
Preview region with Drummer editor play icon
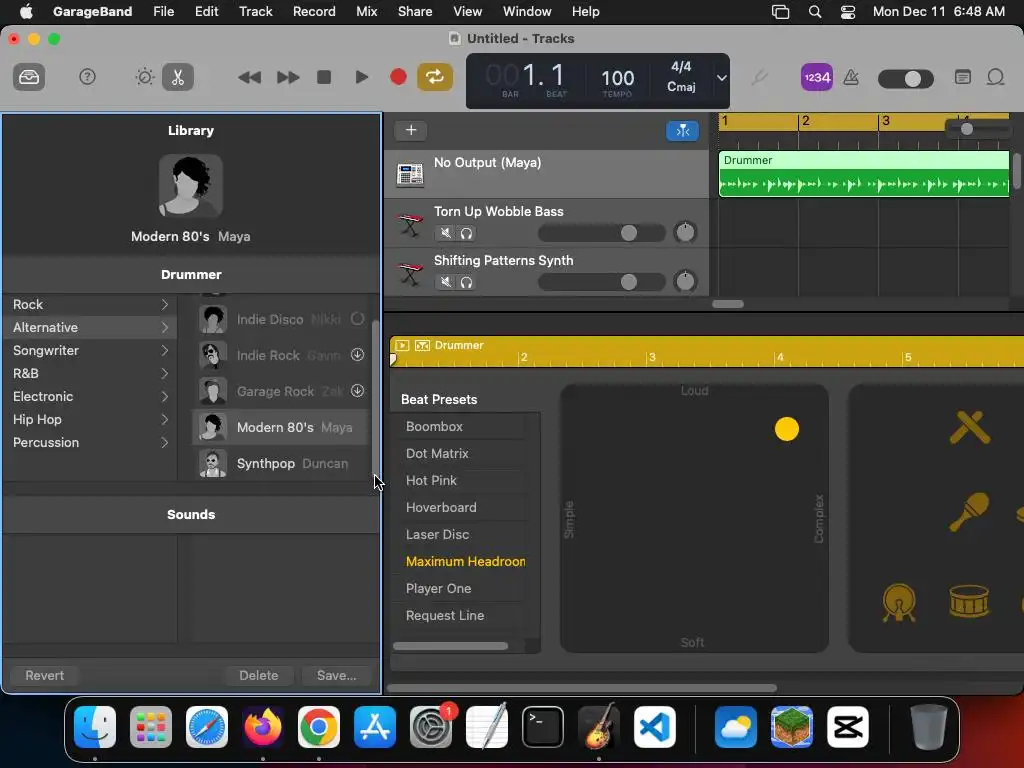(x=402, y=345)
